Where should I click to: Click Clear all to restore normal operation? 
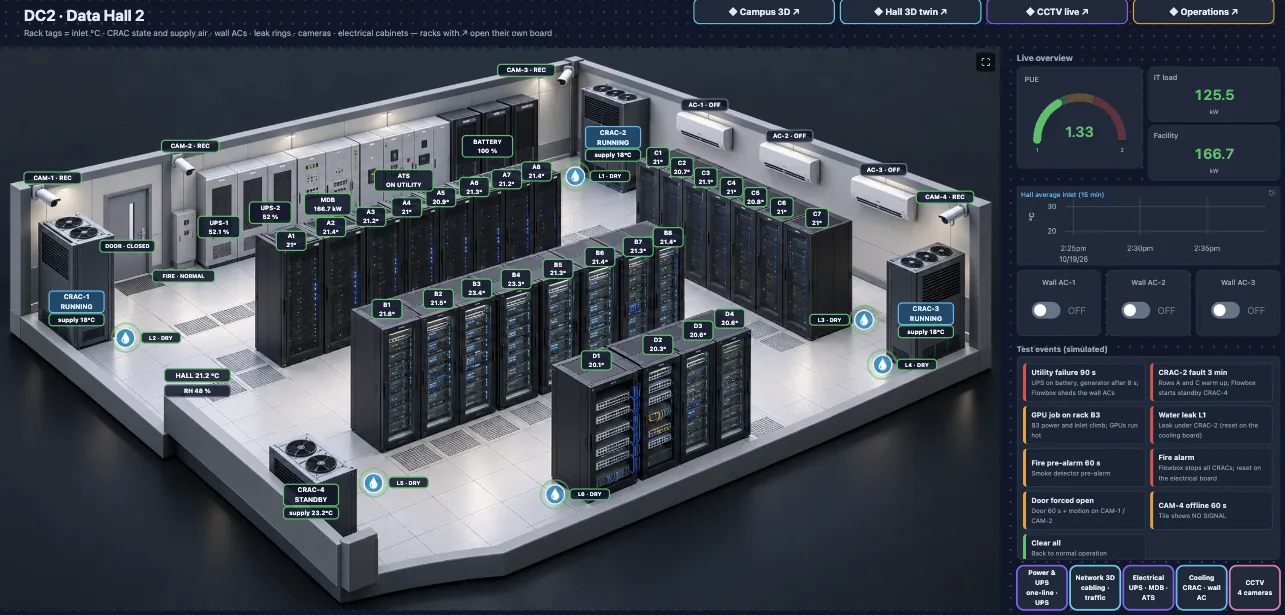pyautogui.click(x=1083, y=547)
